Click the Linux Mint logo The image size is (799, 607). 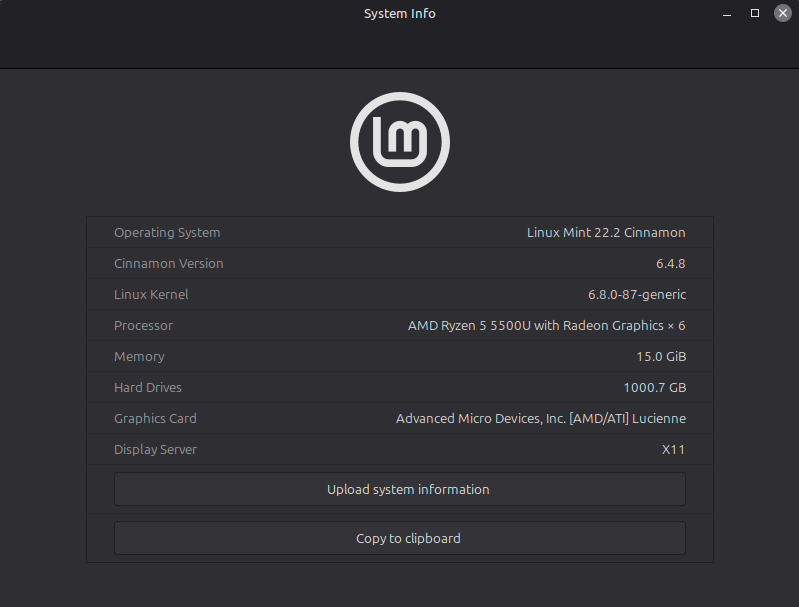400,142
